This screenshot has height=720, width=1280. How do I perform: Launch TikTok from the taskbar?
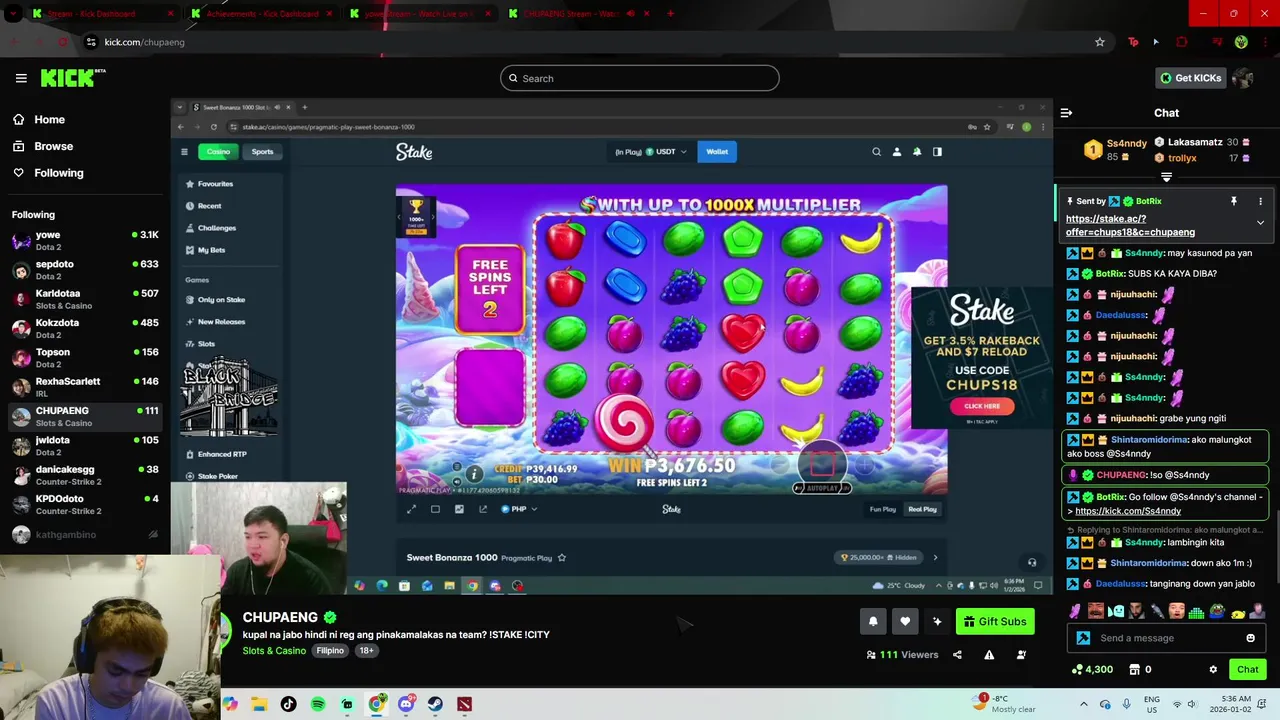tap(289, 704)
